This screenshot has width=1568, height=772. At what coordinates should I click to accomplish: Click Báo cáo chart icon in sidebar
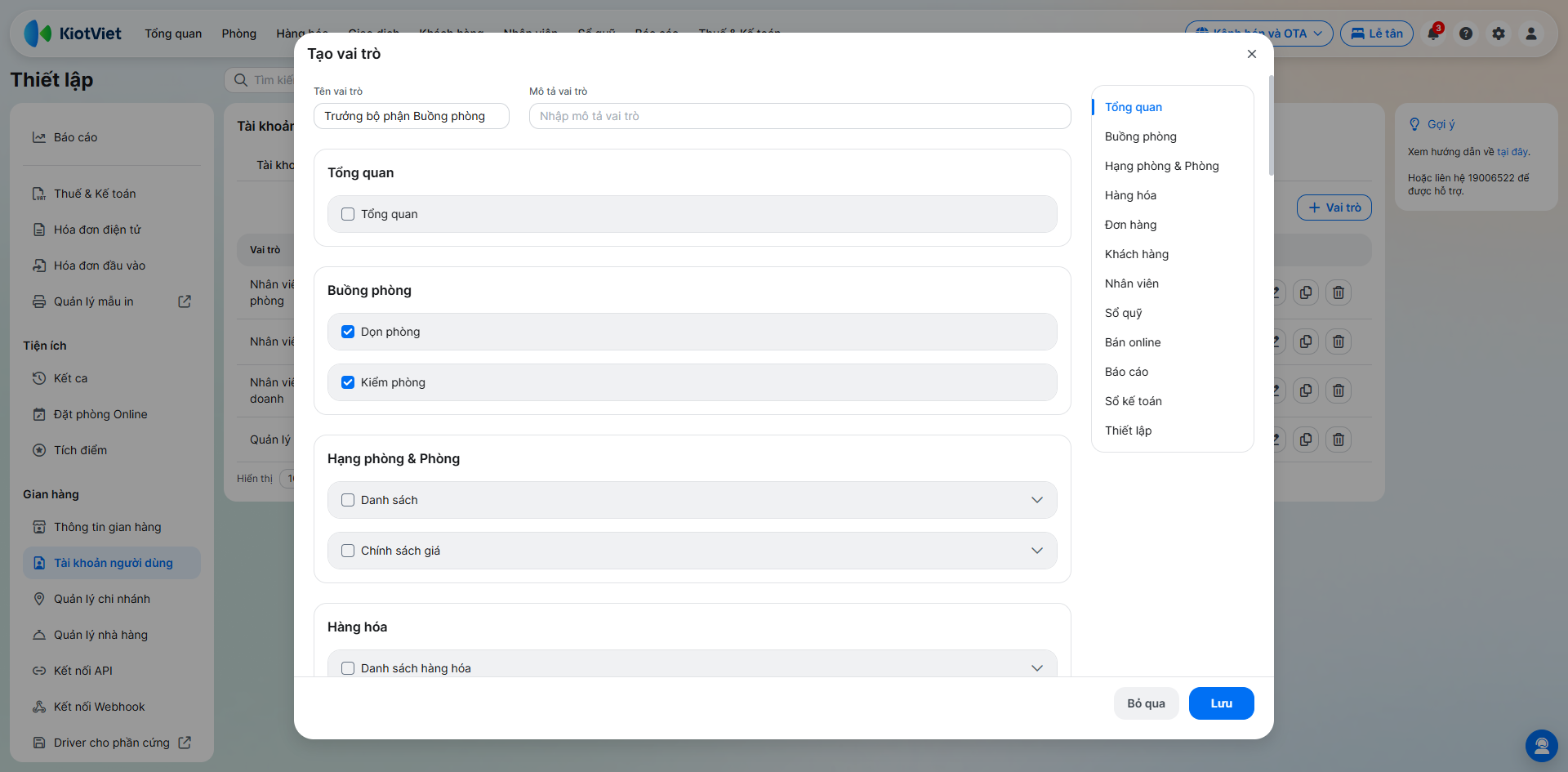pyautogui.click(x=39, y=137)
